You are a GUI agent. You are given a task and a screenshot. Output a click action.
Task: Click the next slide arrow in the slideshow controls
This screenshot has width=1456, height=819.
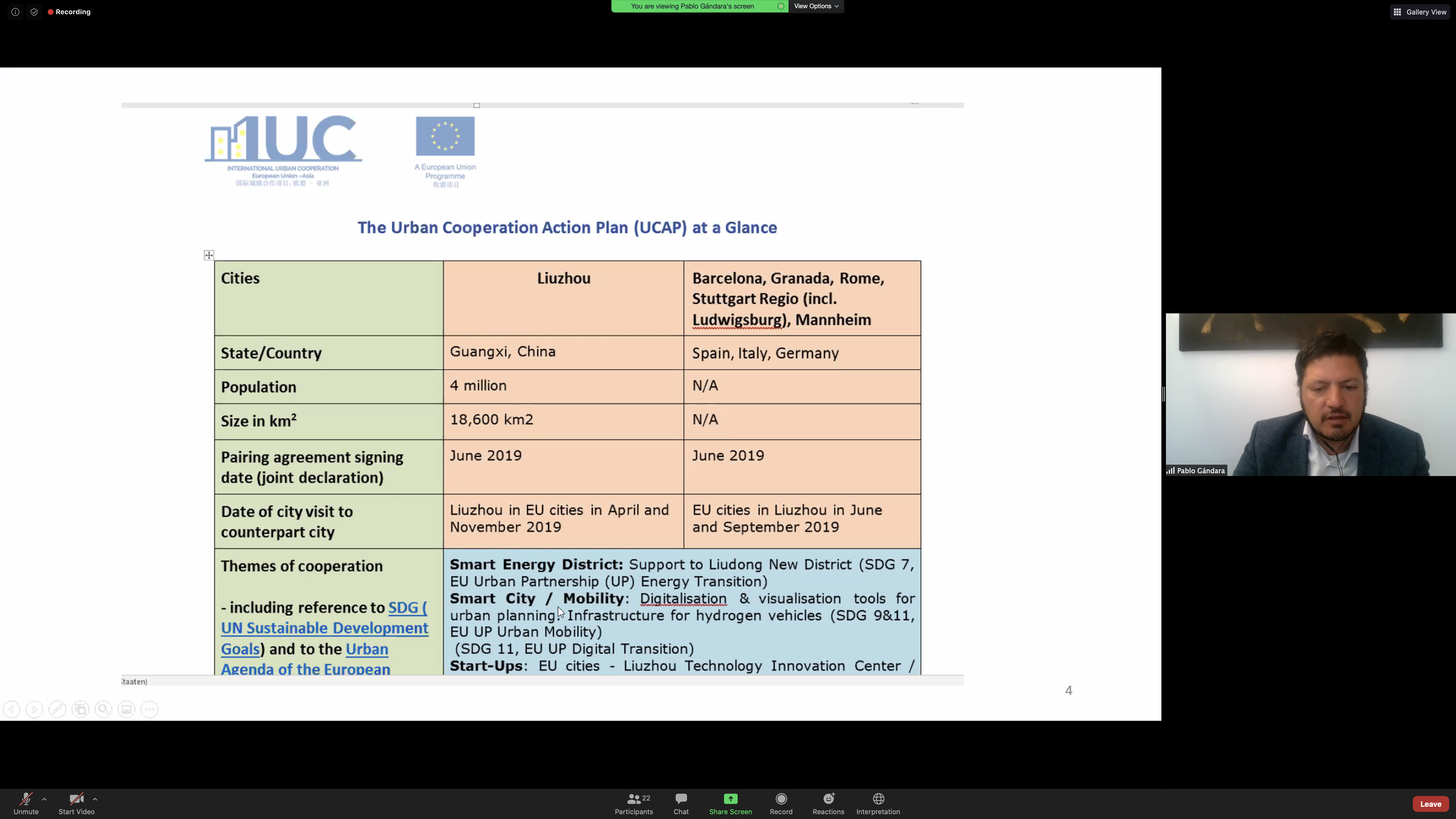point(34,709)
